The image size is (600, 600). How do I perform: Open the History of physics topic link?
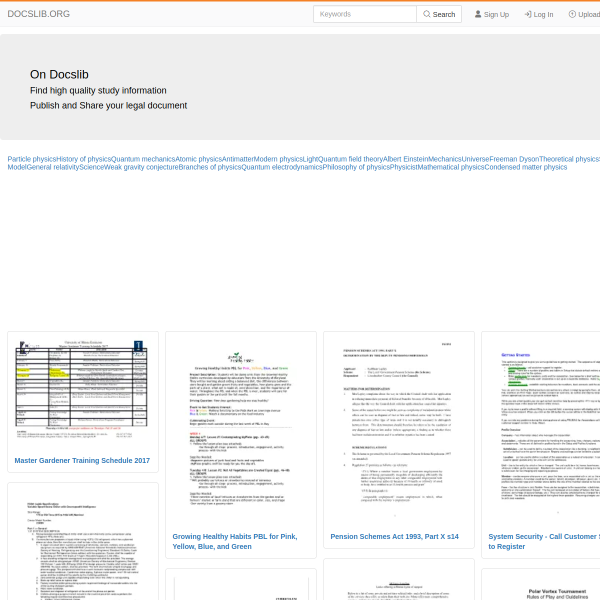tap(83, 159)
